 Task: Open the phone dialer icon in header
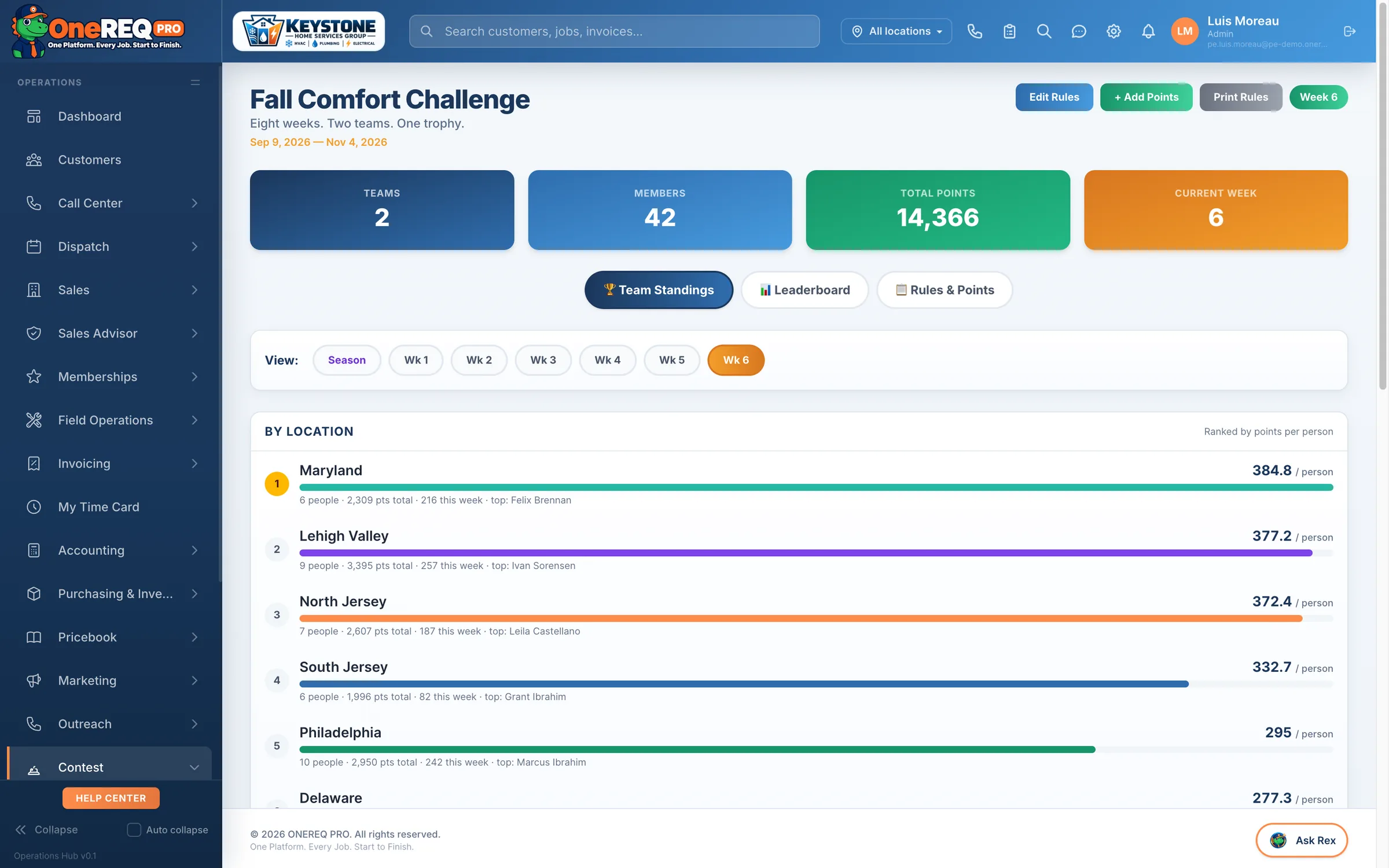tap(975, 31)
